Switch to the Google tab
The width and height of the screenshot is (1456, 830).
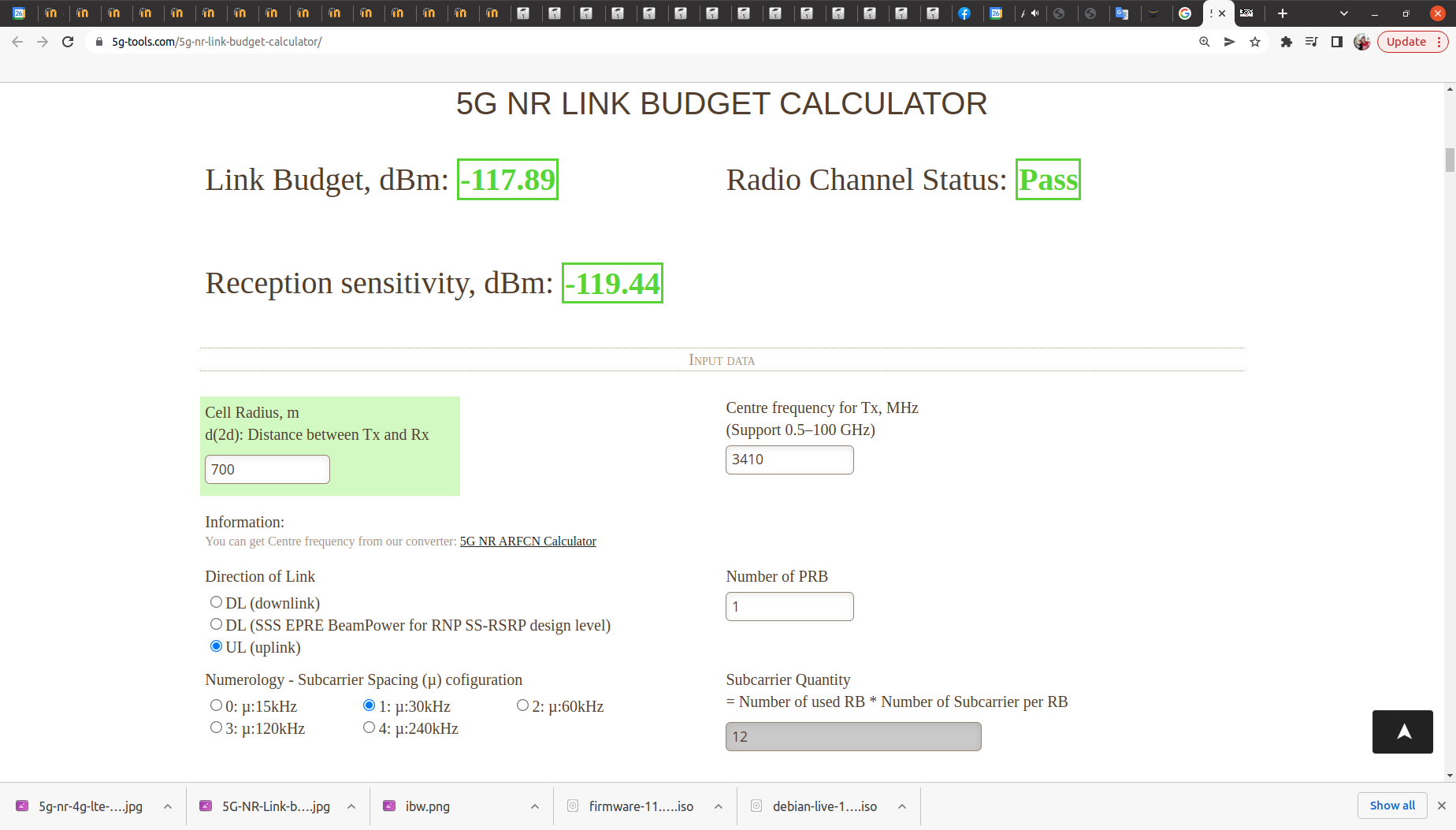(1184, 13)
